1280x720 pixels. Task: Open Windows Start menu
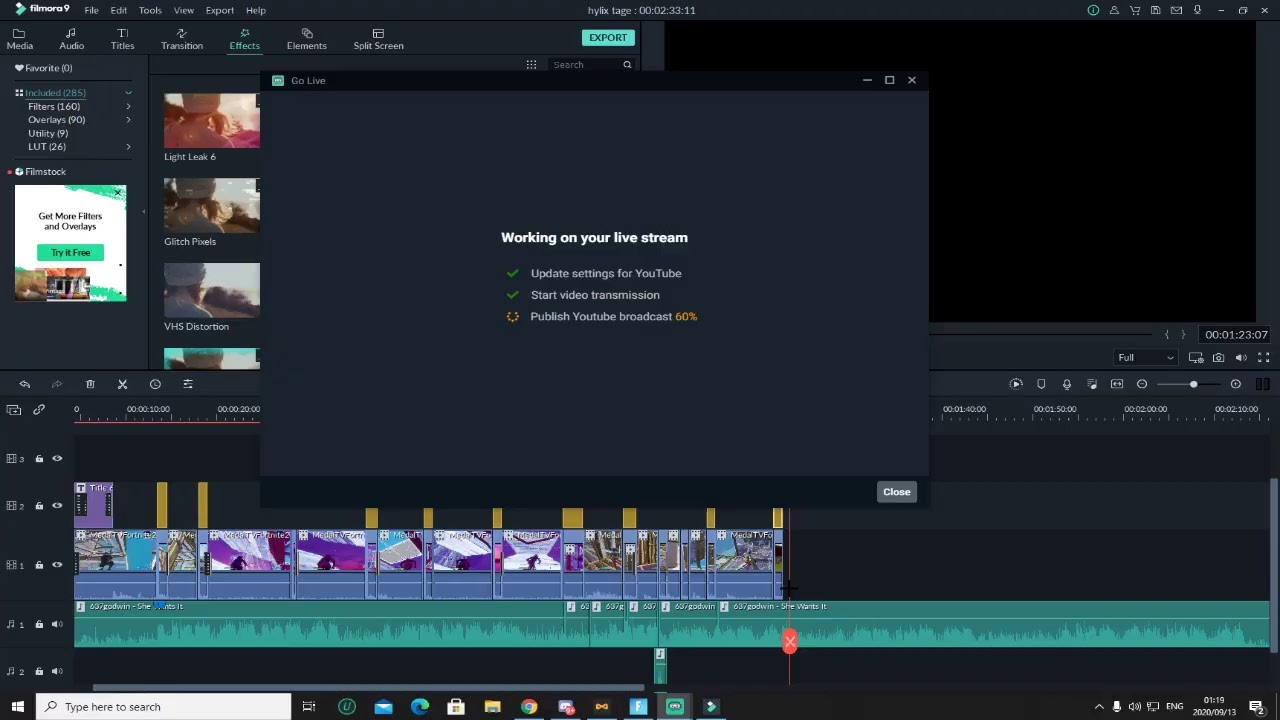coord(18,707)
